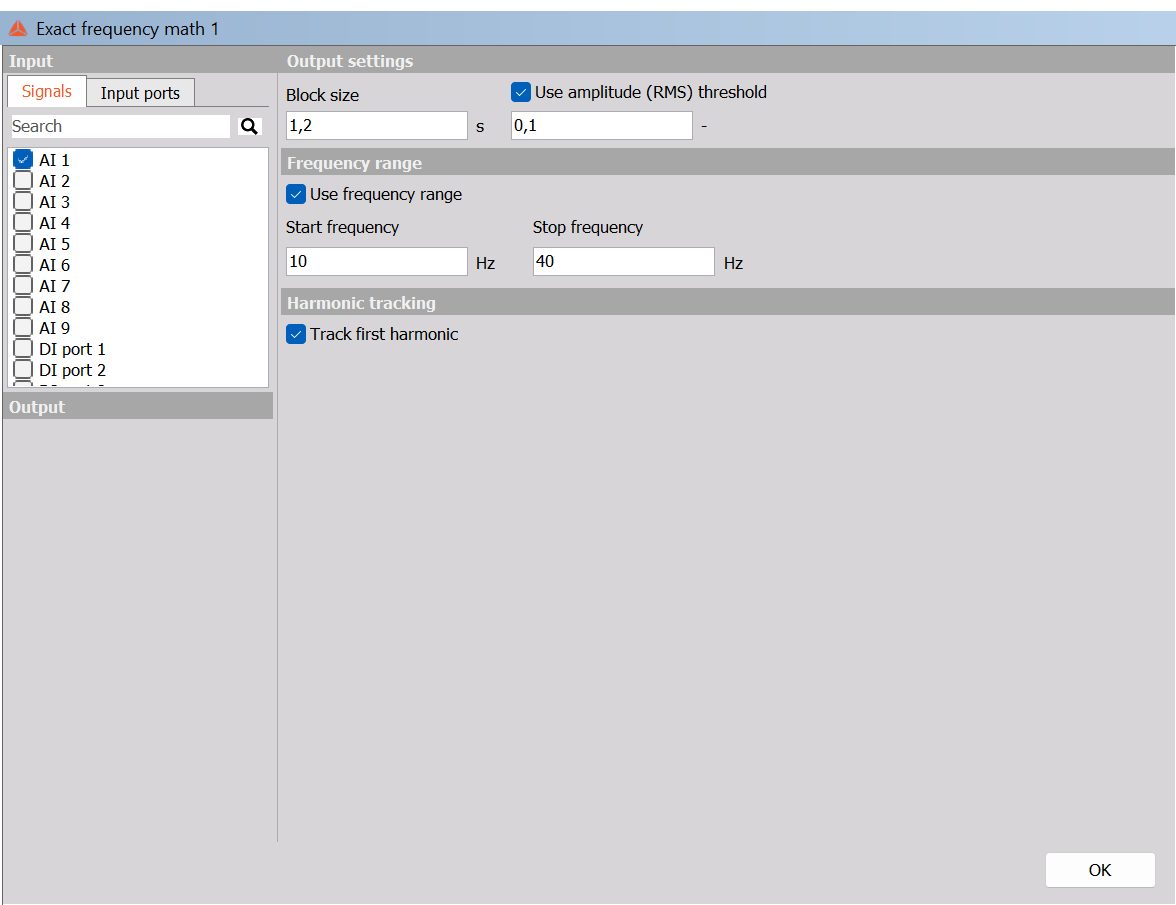Click the Output section header
The width and height of the screenshot is (1176, 905).
click(x=138, y=406)
